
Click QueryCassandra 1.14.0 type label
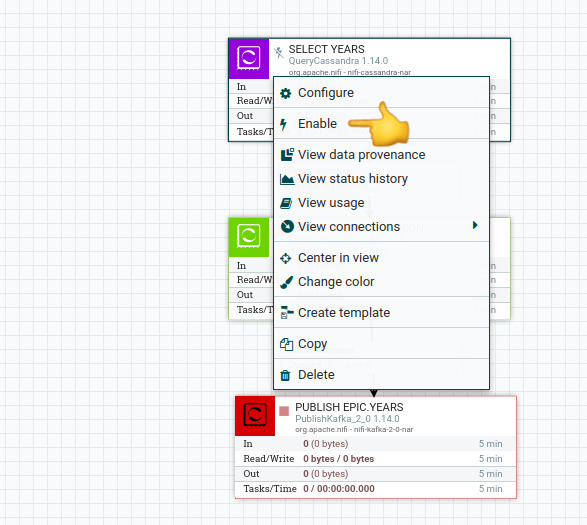pos(338,61)
